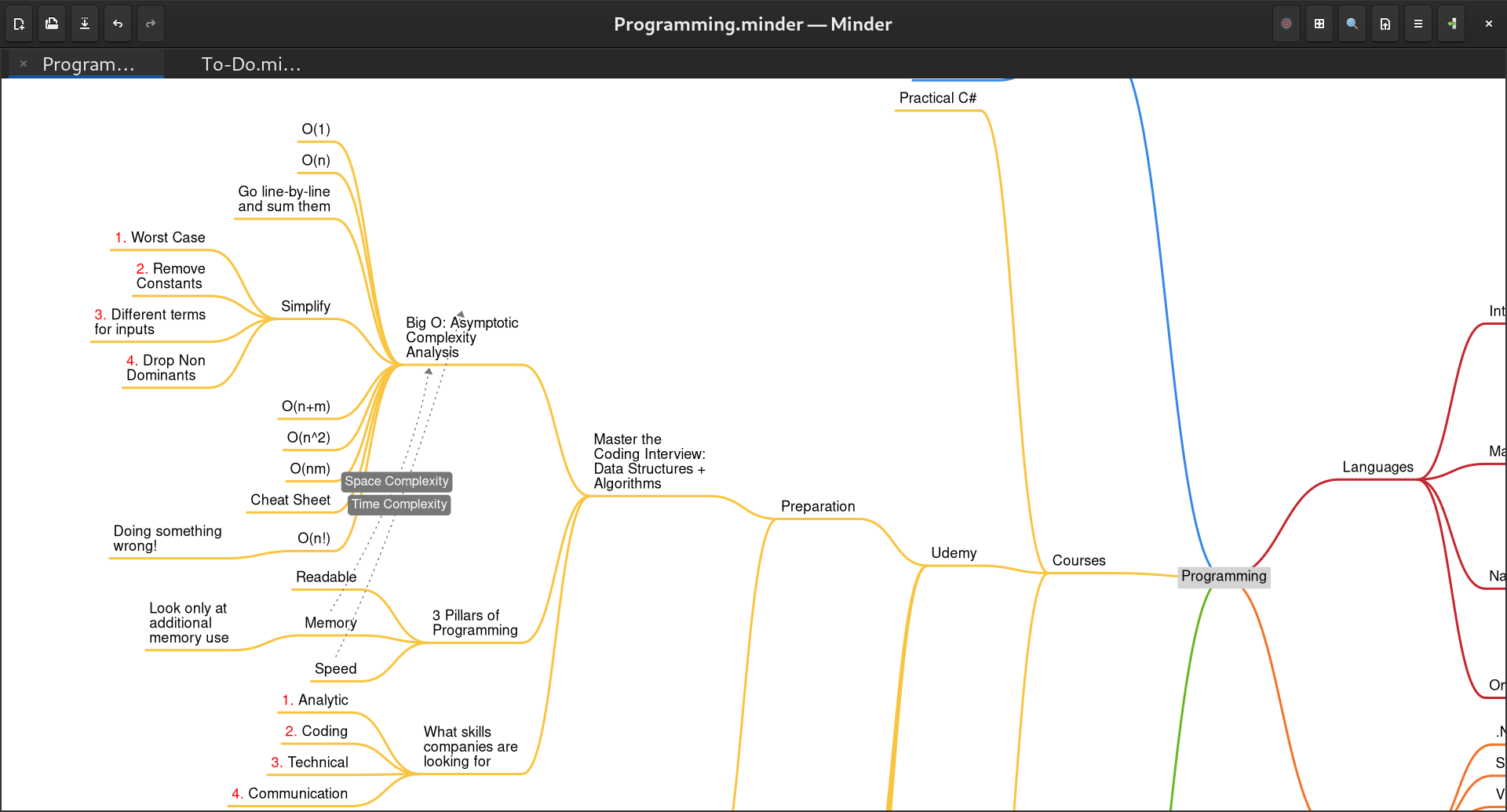Open the search popover
Screen dimensions: 1507x812
[1352, 23]
